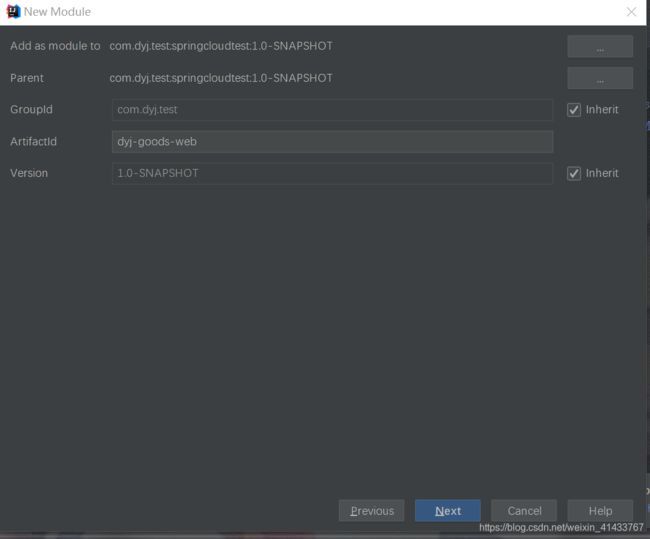Cancel the New Module wizard

point(524,510)
